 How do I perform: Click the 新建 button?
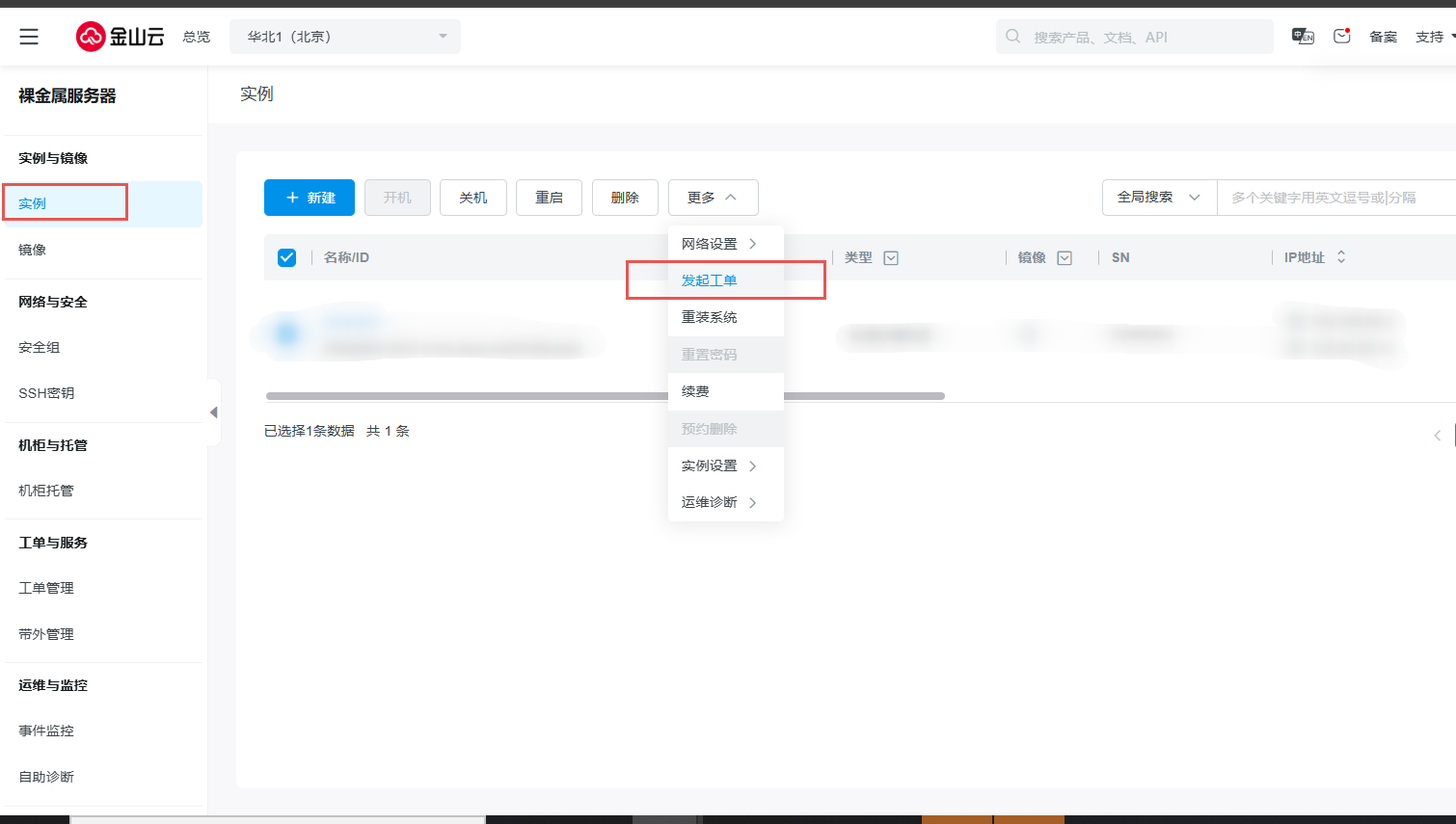(x=310, y=198)
